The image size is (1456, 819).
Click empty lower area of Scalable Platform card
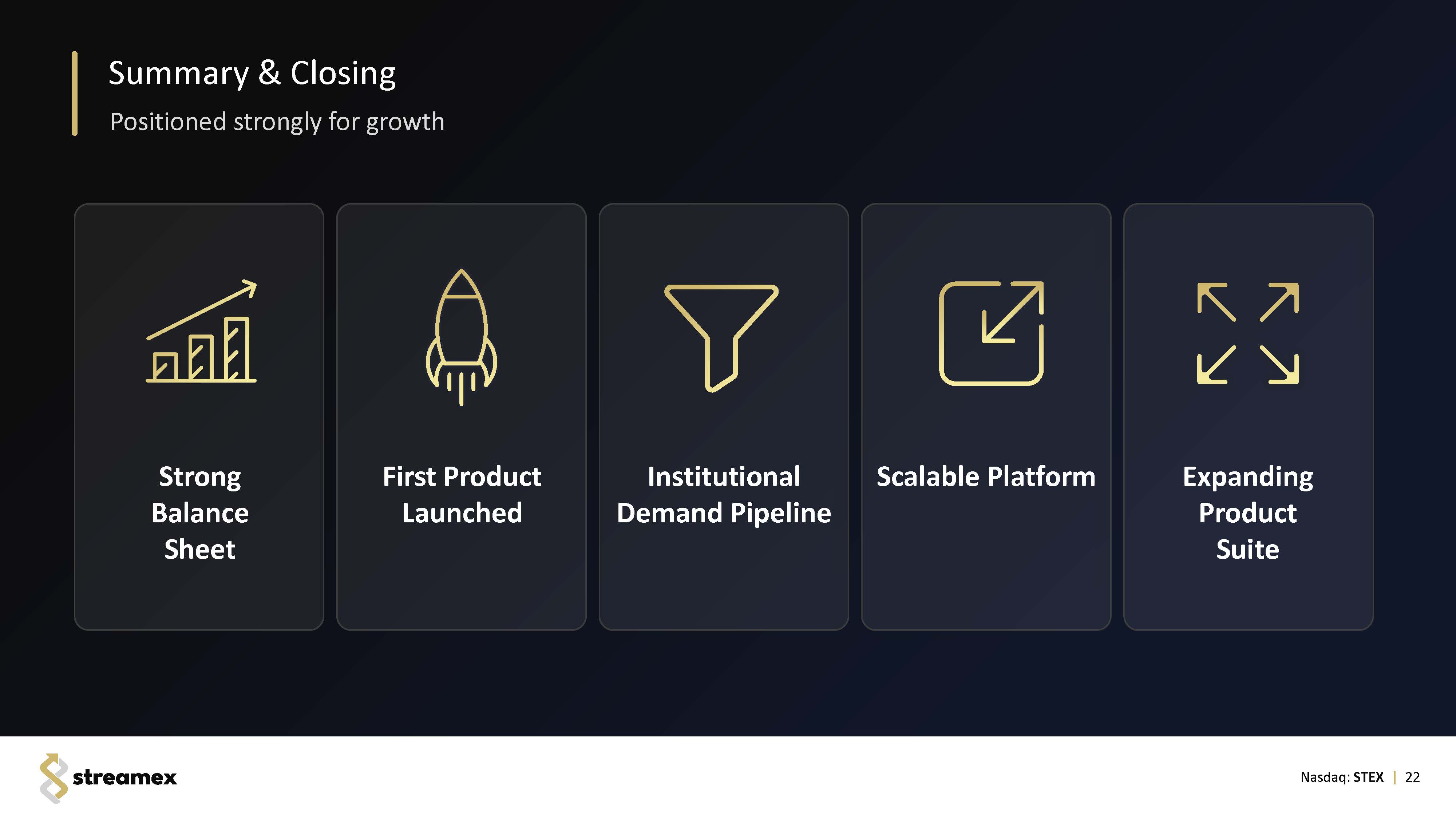986,571
